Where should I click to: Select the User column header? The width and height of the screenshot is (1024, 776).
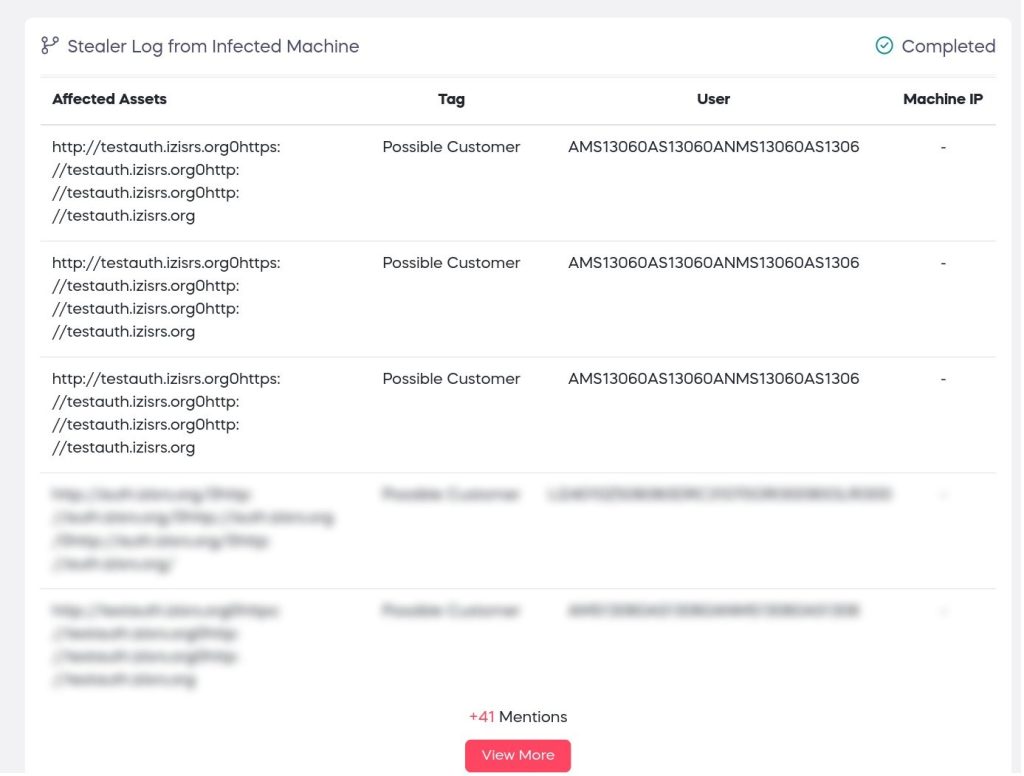click(x=713, y=99)
